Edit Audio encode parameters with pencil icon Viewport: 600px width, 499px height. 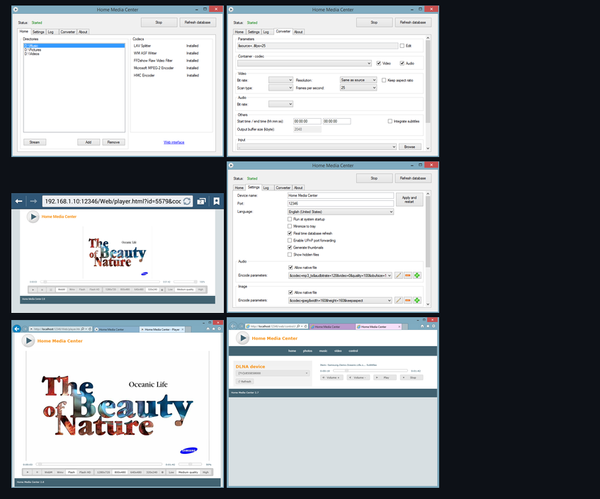(398, 276)
